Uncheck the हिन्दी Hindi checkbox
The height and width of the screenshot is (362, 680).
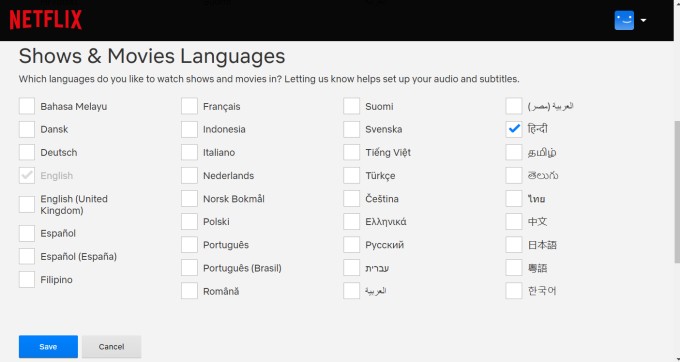click(x=514, y=129)
